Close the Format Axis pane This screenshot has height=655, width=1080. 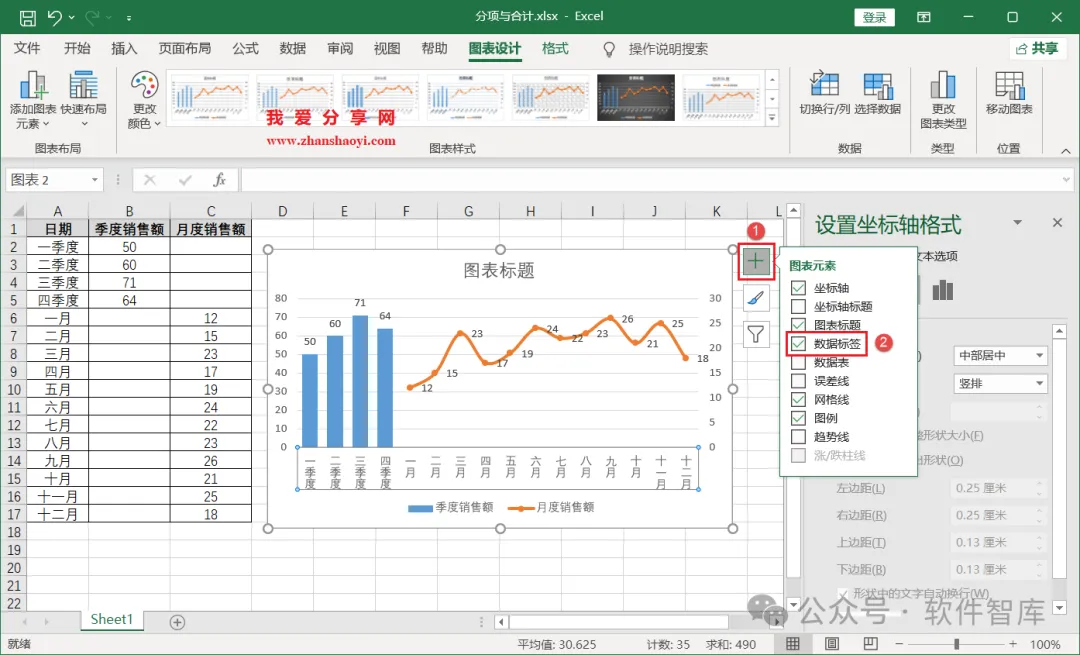[1057, 222]
